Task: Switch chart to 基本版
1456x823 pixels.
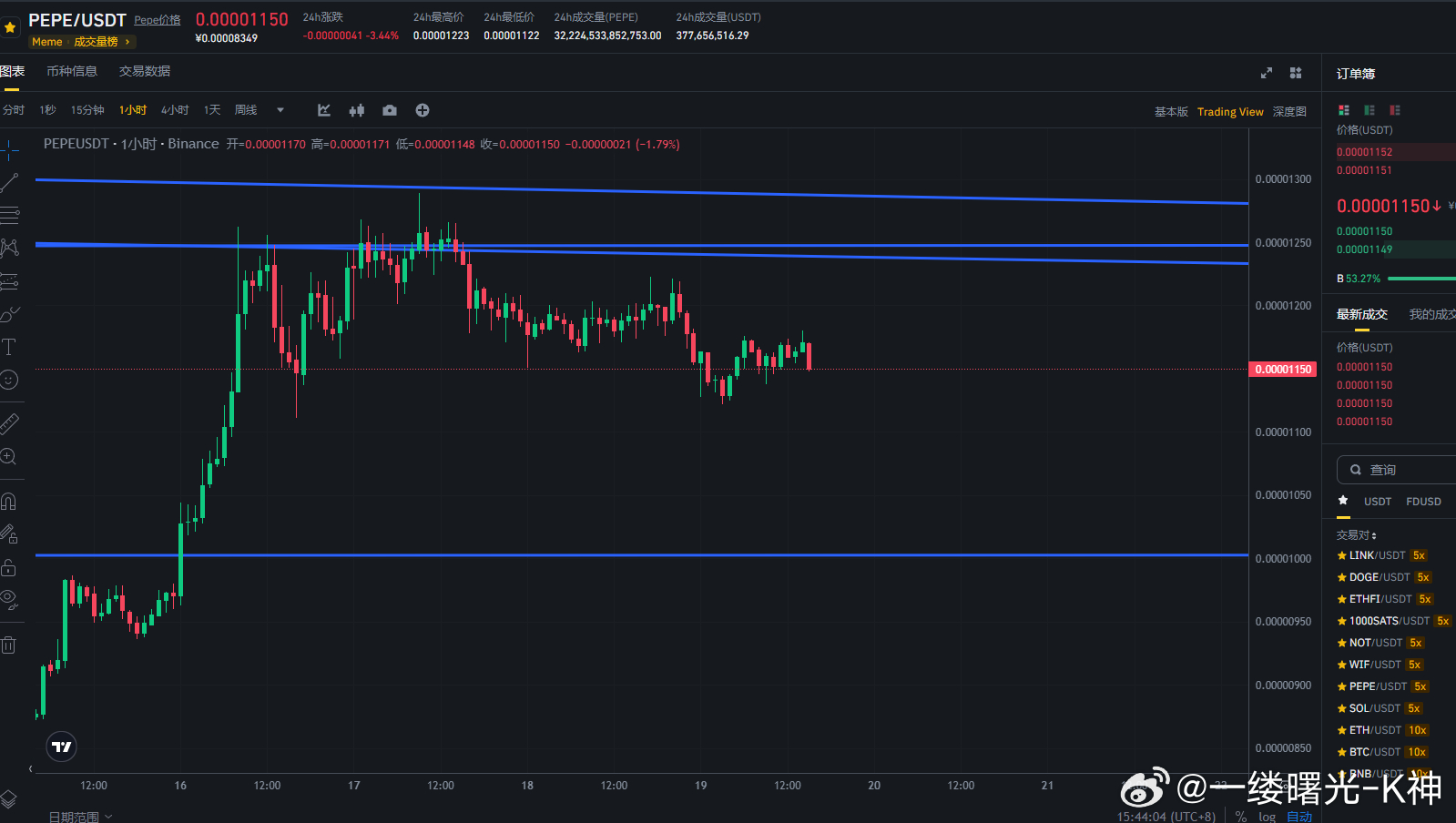Action: click(x=1171, y=112)
